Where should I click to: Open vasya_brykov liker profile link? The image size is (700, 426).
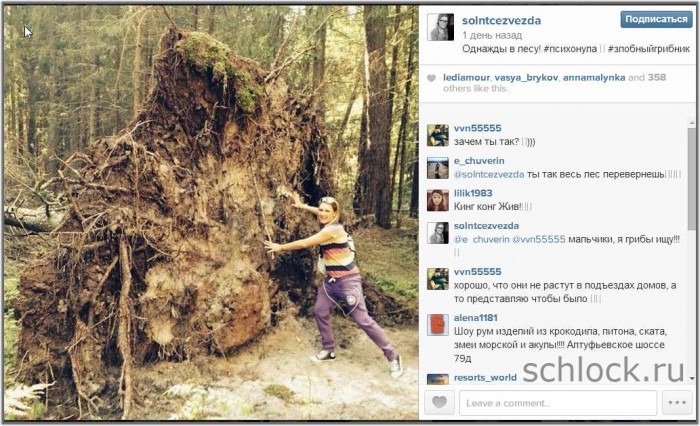[x=526, y=77]
